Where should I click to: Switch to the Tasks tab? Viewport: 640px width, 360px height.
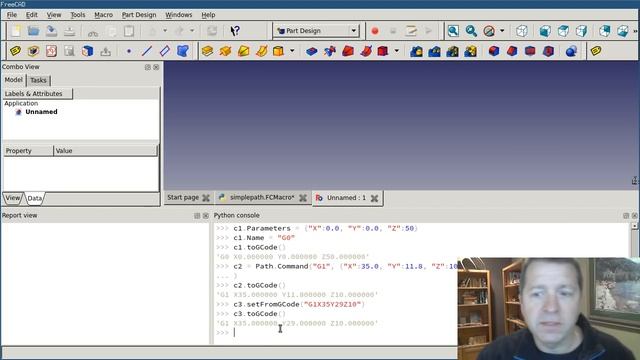click(x=38, y=80)
